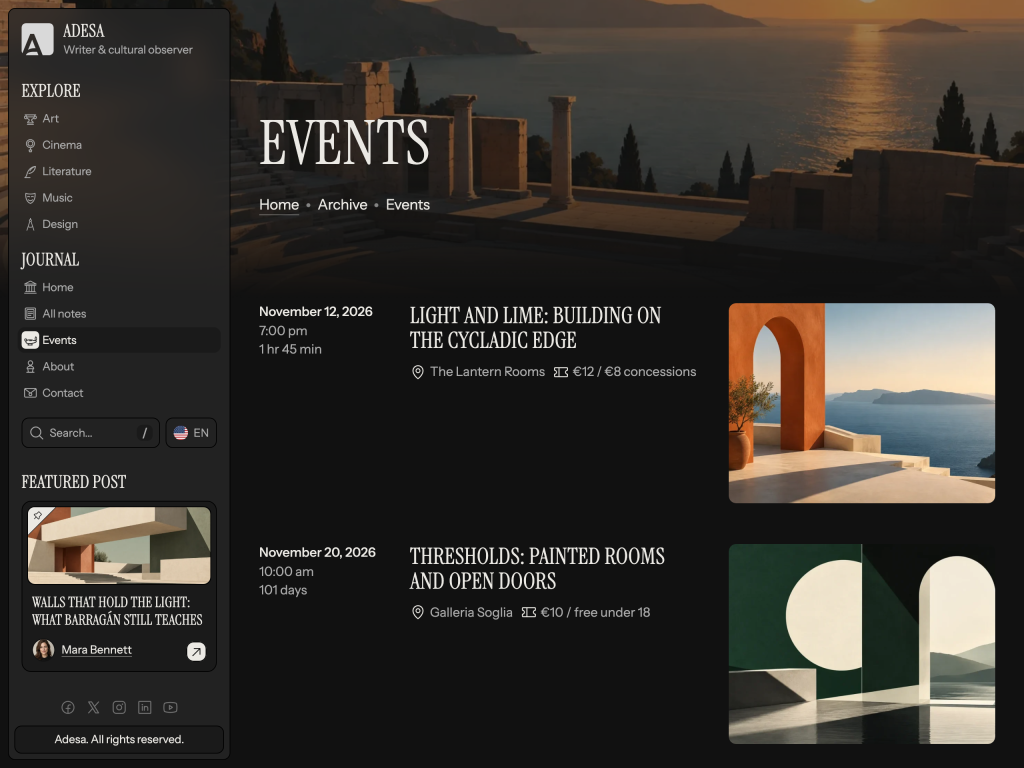Open the Facebook social icon
This screenshot has width=1024, height=768.
point(68,707)
